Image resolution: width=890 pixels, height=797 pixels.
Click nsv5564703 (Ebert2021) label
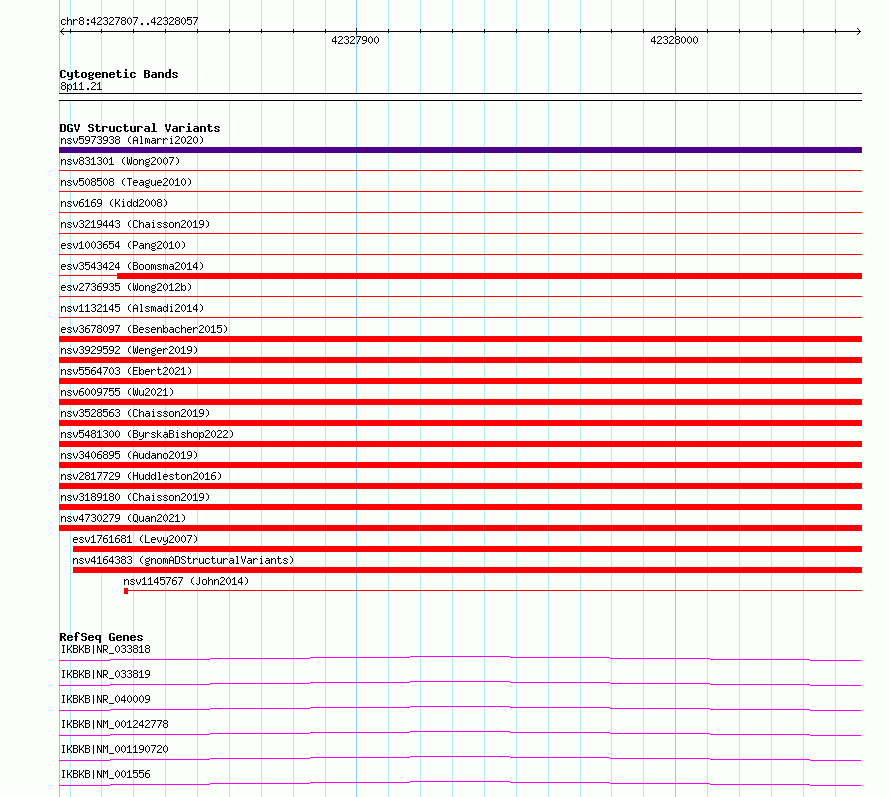coord(126,371)
